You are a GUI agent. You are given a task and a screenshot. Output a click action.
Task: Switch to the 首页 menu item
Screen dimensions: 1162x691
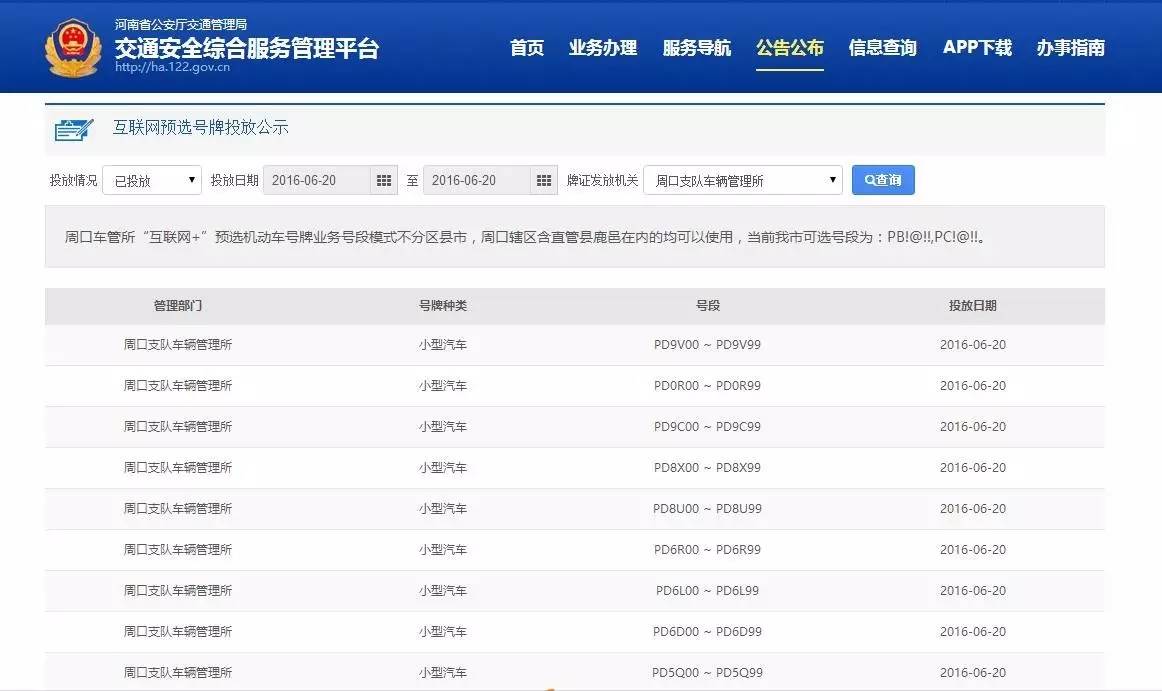[527, 47]
